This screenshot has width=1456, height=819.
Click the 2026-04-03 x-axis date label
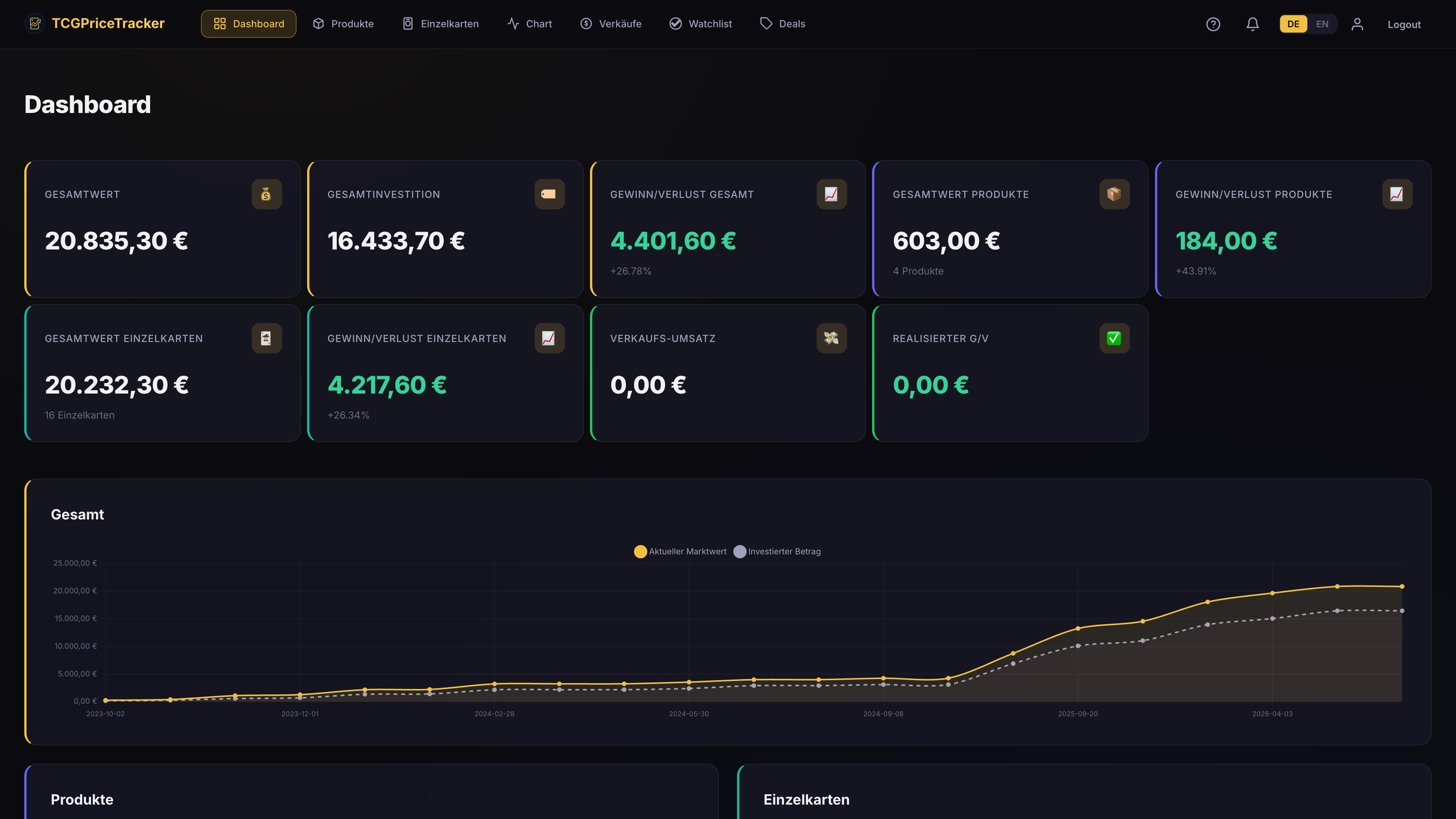1272,714
